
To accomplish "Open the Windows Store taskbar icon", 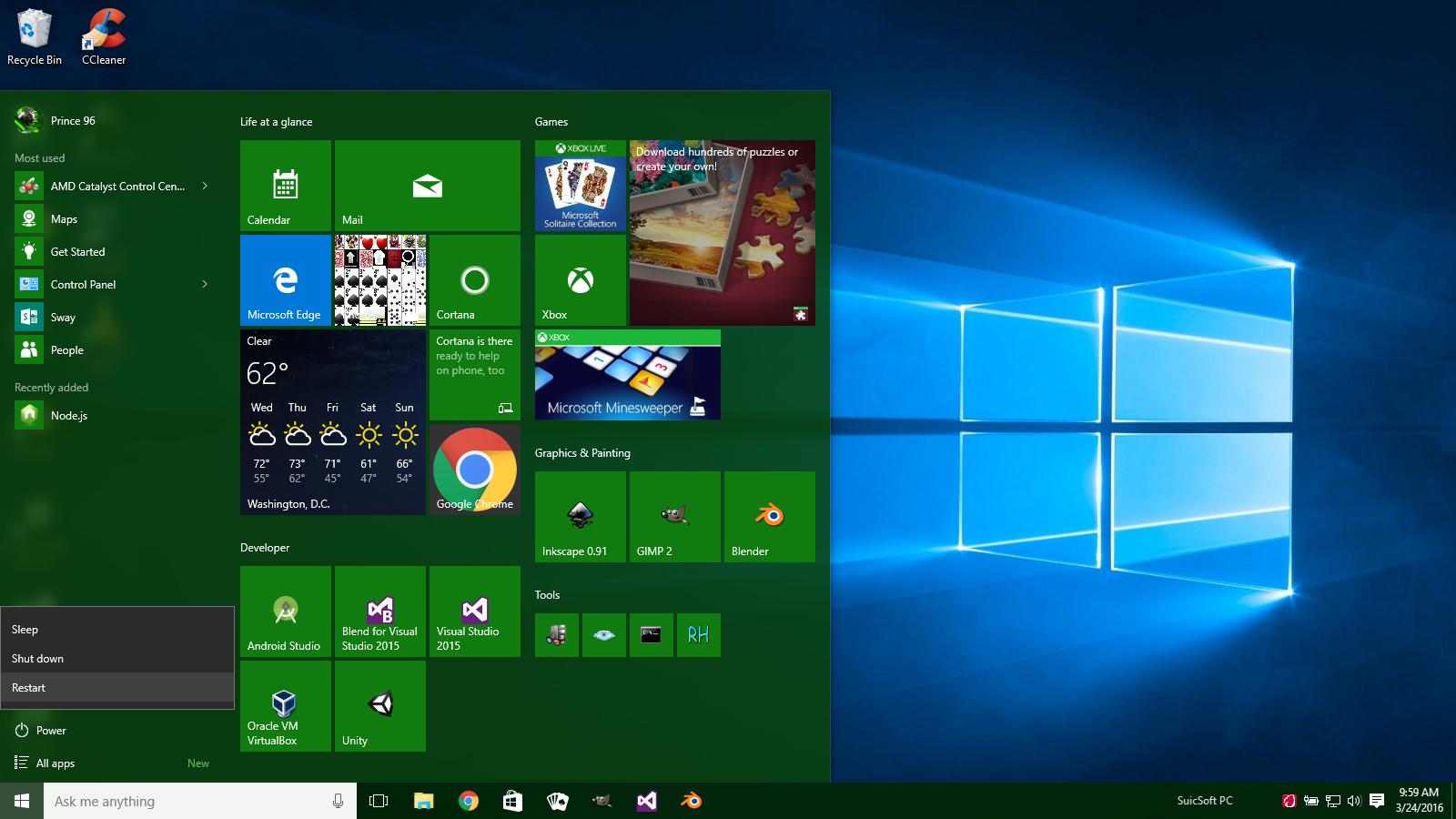I will coord(512,801).
